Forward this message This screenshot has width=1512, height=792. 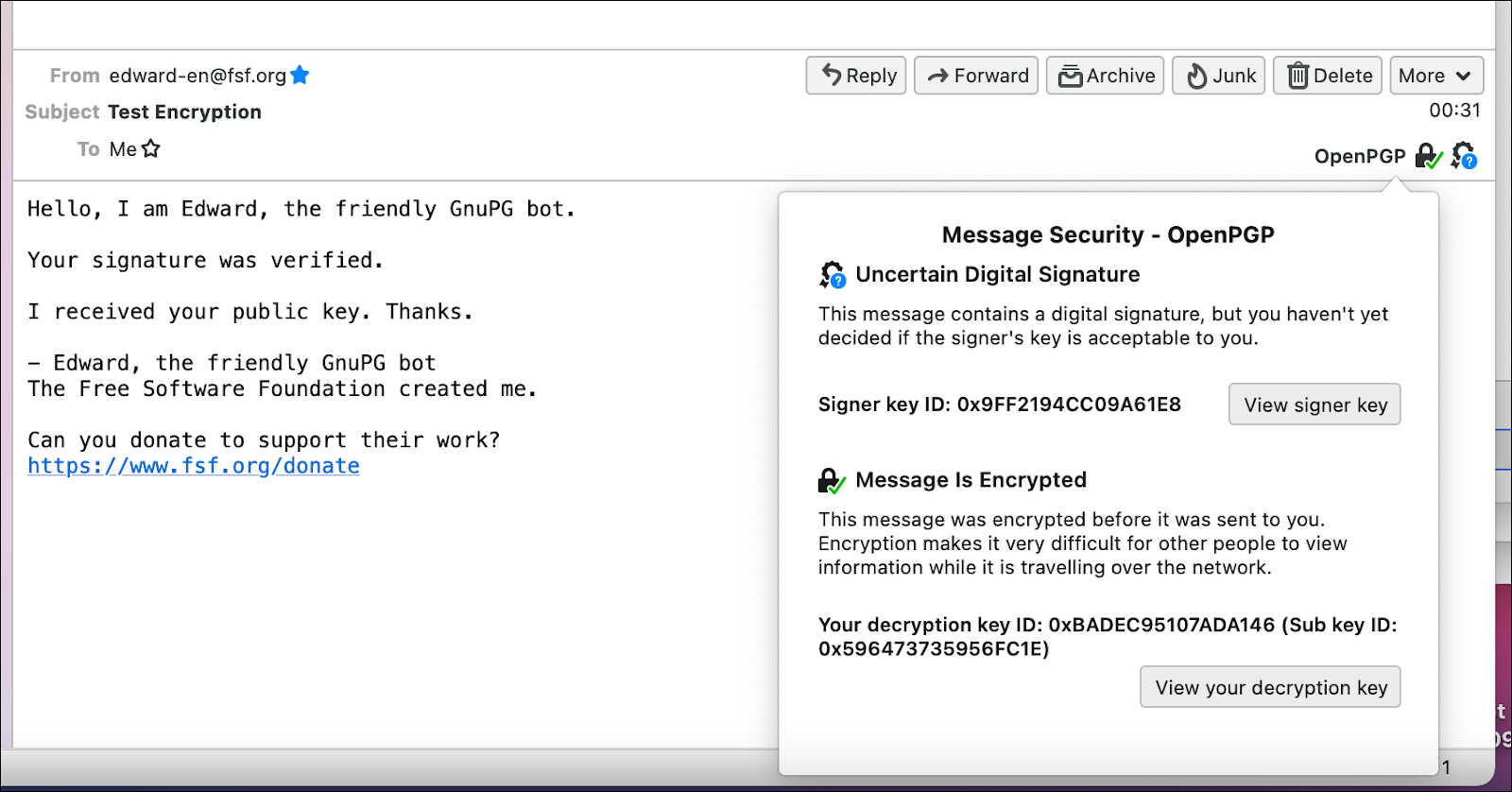pos(976,76)
